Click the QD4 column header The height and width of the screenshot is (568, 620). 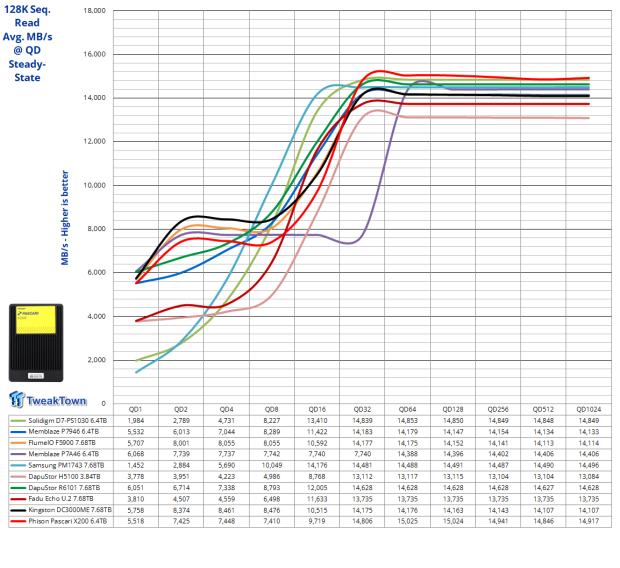(x=226, y=409)
